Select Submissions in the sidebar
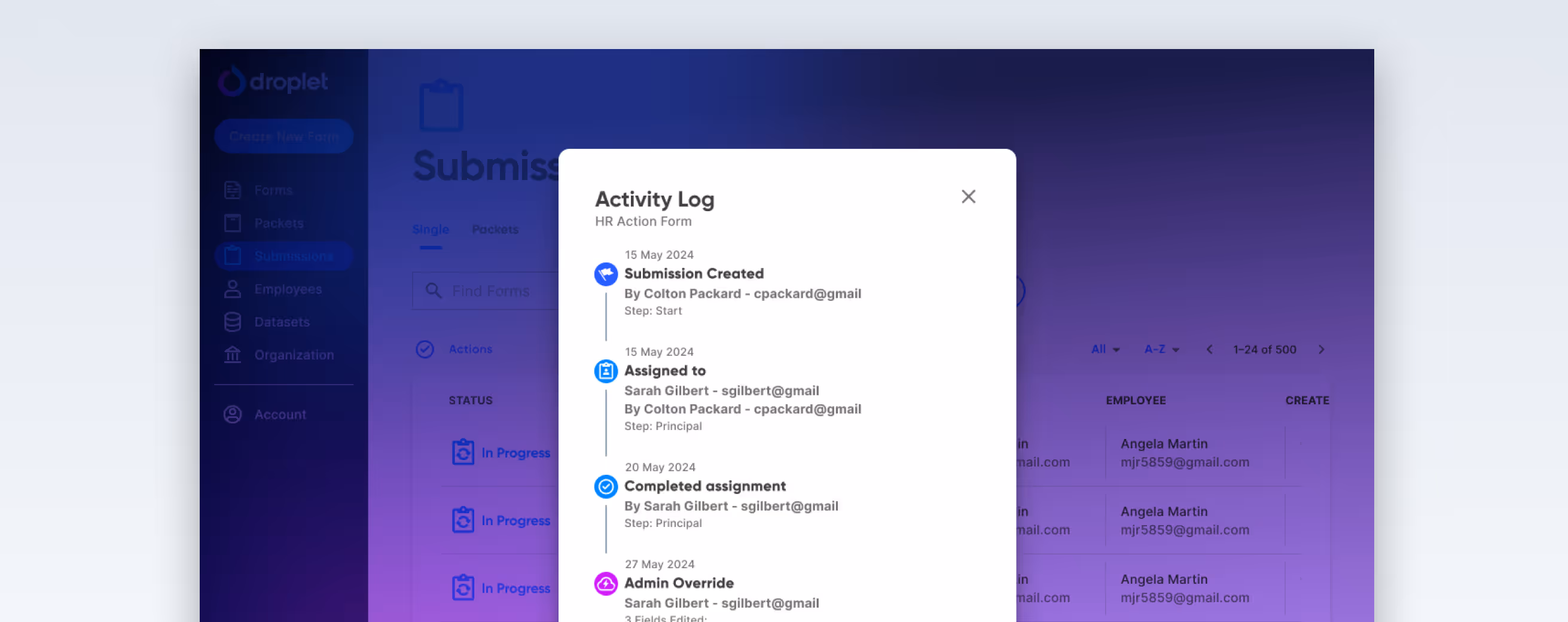Viewport: 1568px width, 622px height. [x=283, y=255]
